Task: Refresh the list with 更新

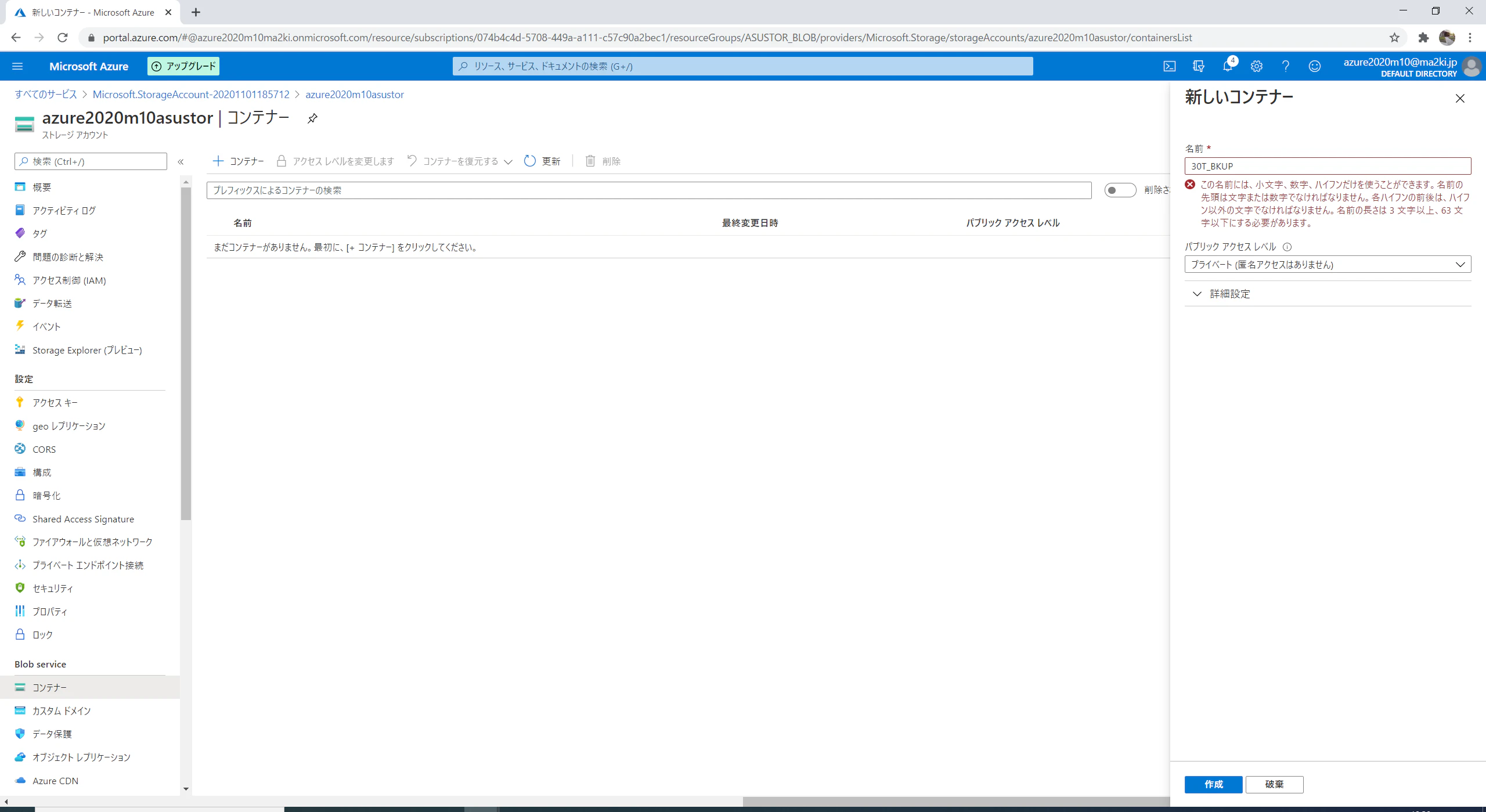Action: pos(542,161)
